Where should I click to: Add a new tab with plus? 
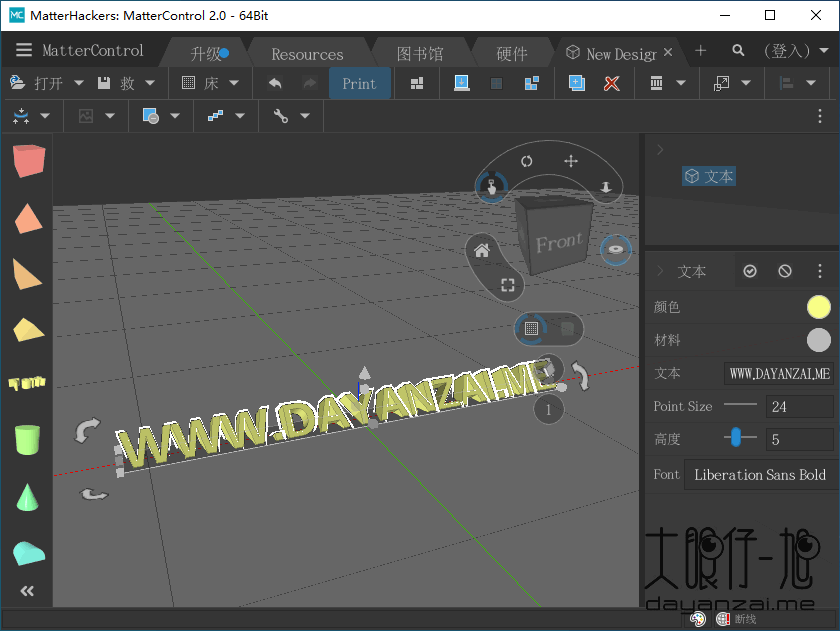[700, 50]
